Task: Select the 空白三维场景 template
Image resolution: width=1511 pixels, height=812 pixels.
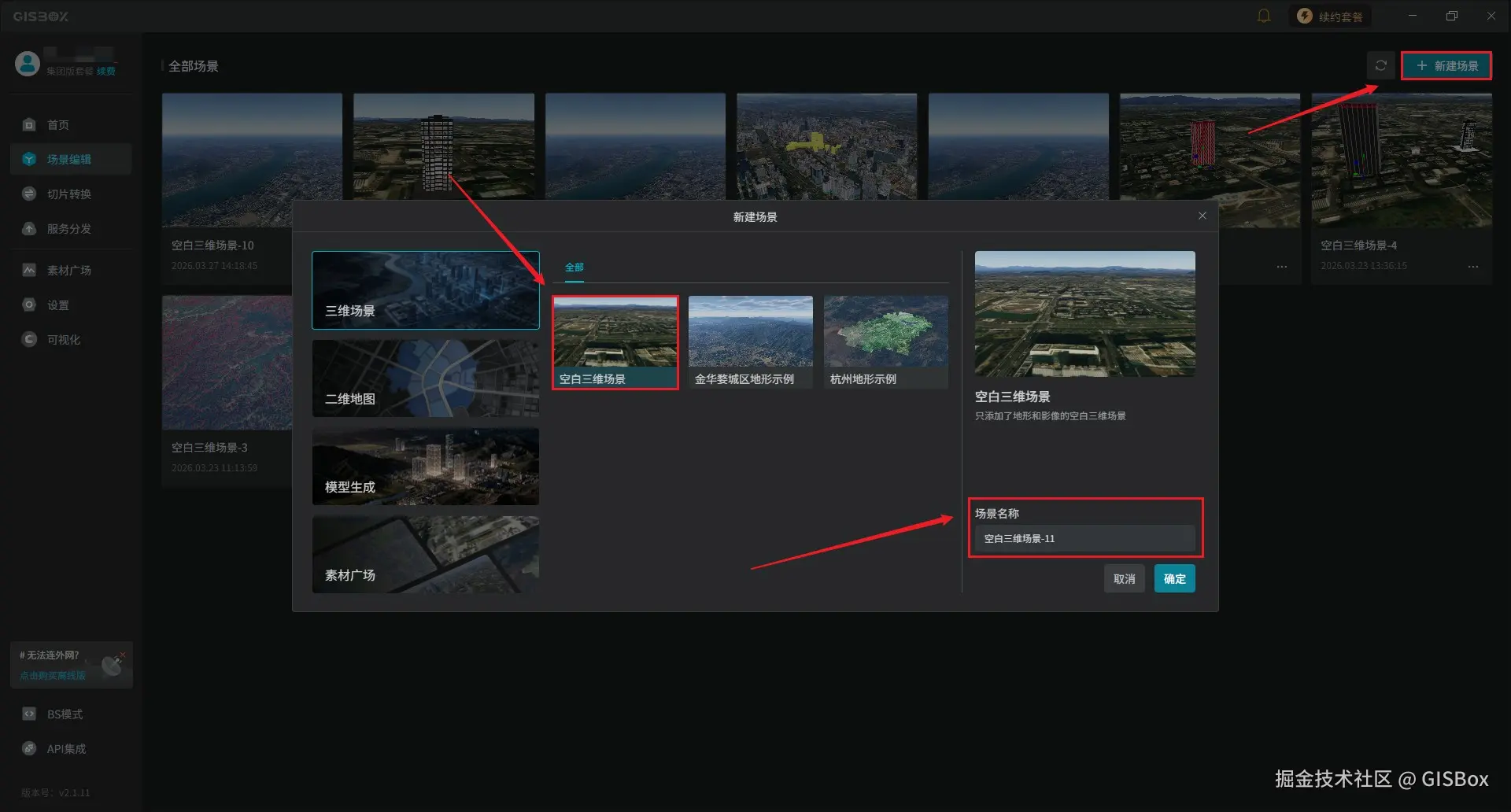Action: 615,342
